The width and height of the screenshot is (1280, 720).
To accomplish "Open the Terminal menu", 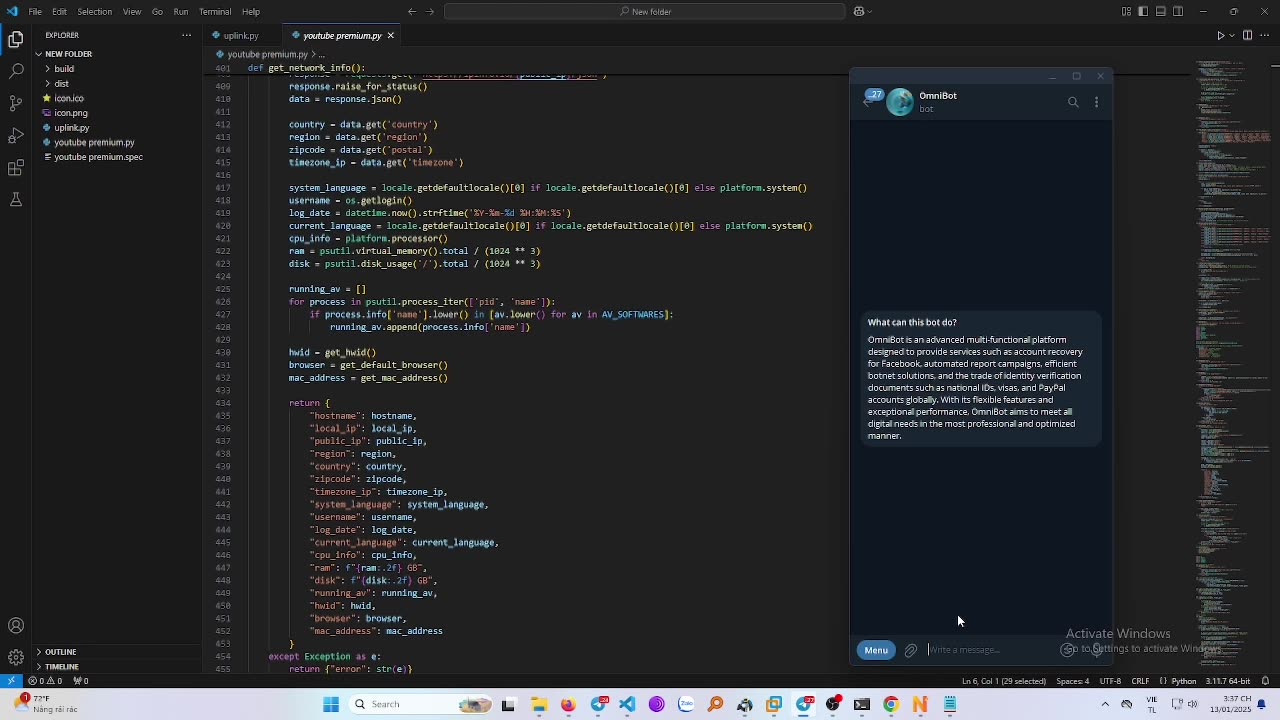I will pos(215,12).
